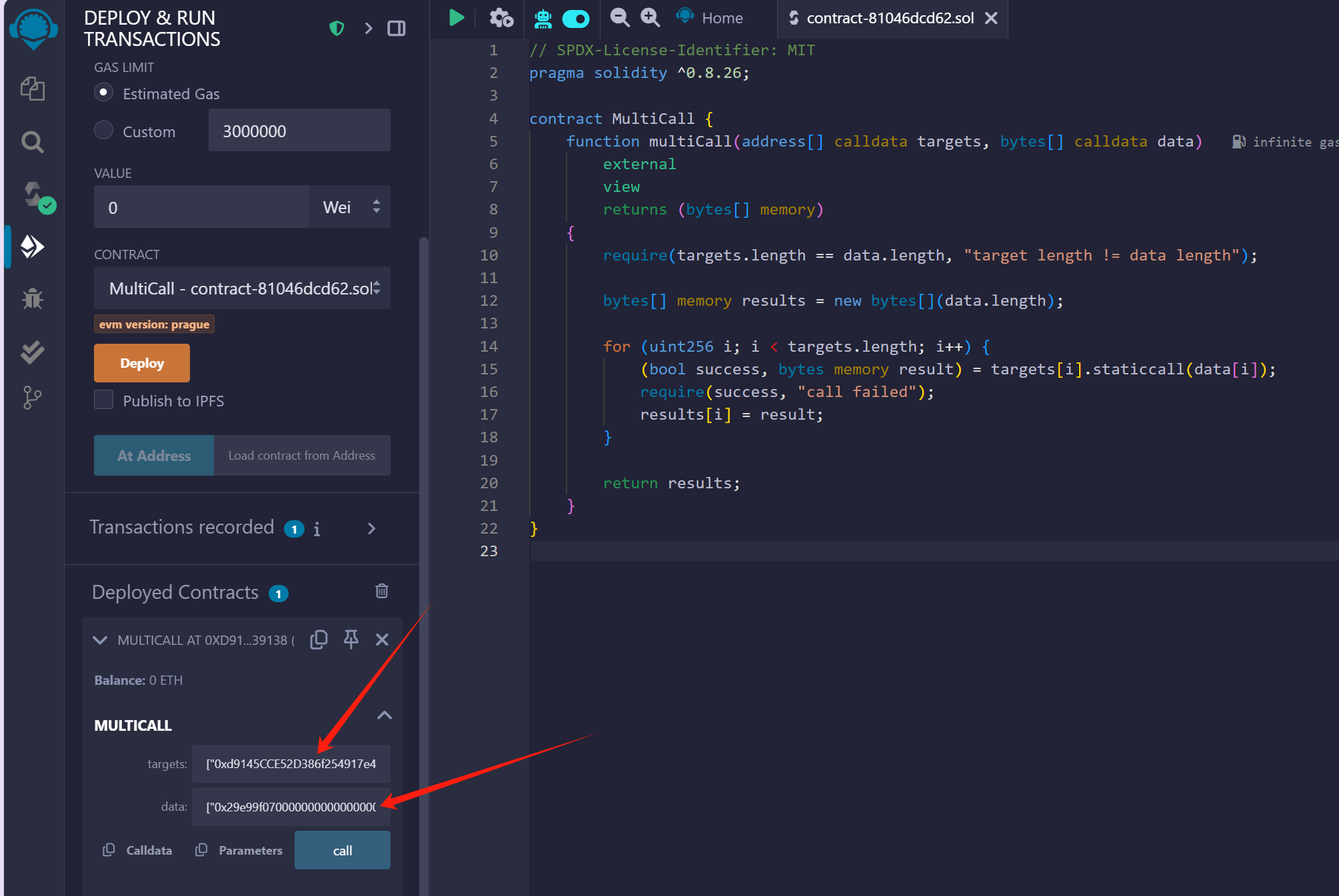Click the call button for multiCall
This screenshot has height=896, width=1339.
(x=343, y=850)
